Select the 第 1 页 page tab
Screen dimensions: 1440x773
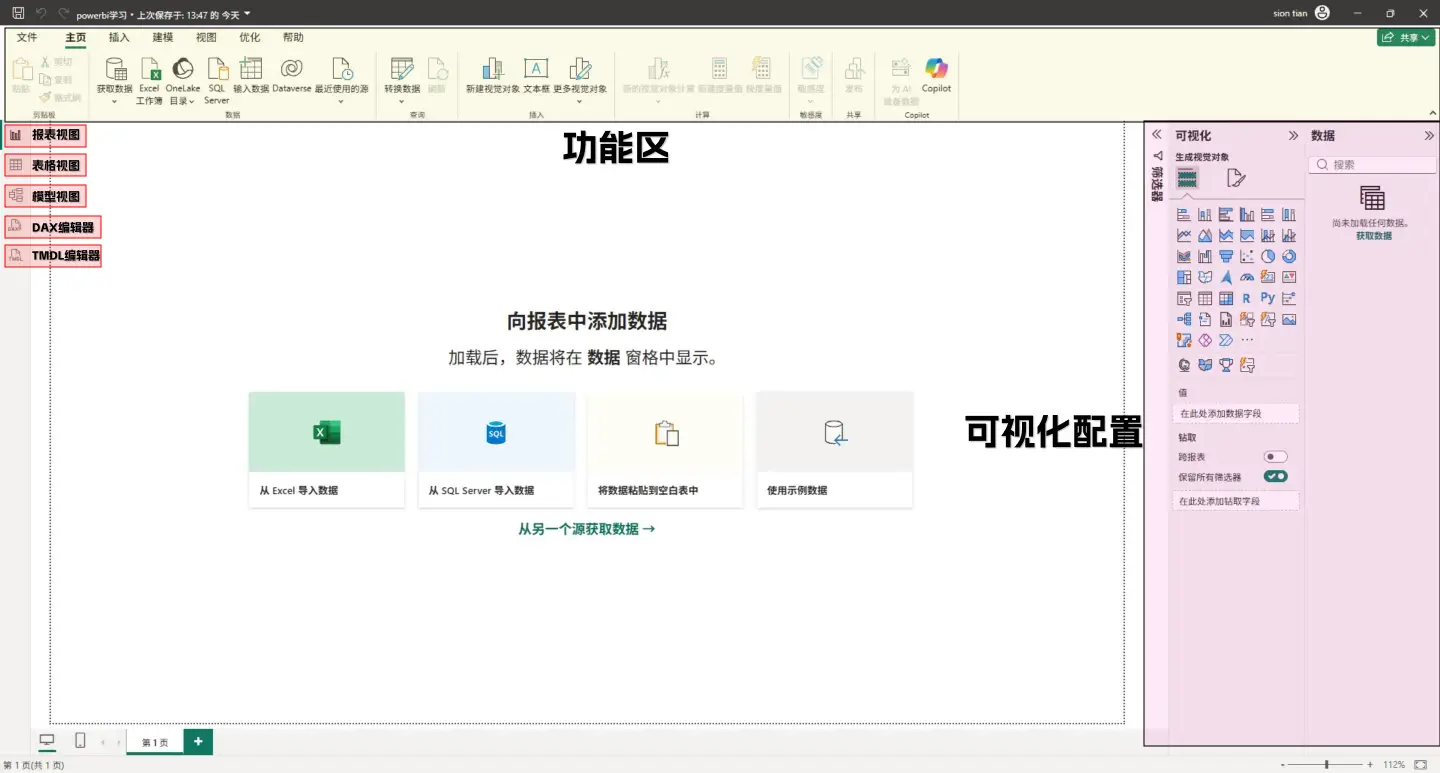pos(155,742)
